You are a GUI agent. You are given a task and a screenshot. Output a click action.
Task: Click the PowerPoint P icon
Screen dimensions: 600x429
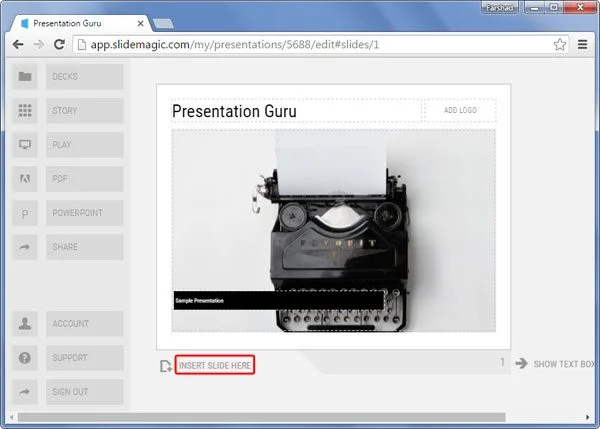pyautogui.click(x=25, y=213)
